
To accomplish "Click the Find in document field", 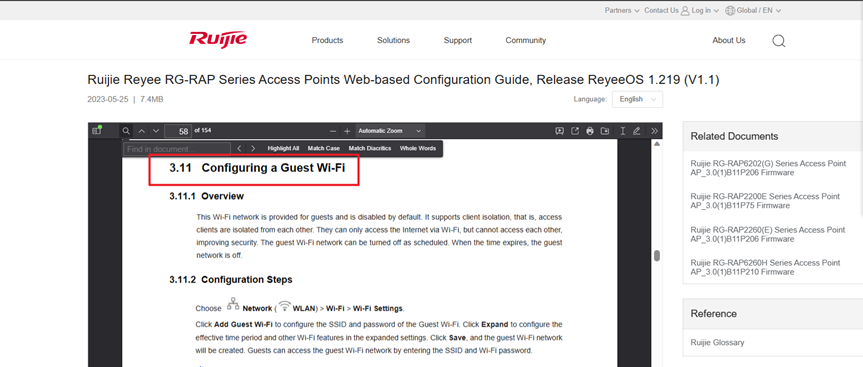I will (x=177, y=149).
